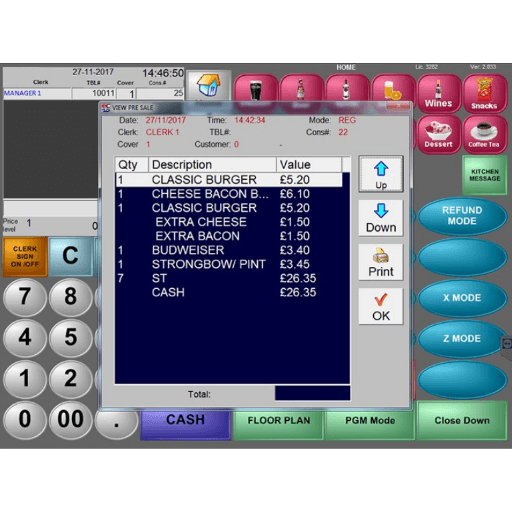Tap number key 1
Image resolution: width=512 pixels, height=512 pixels.
pyautogui.click(x=25, y=379)
